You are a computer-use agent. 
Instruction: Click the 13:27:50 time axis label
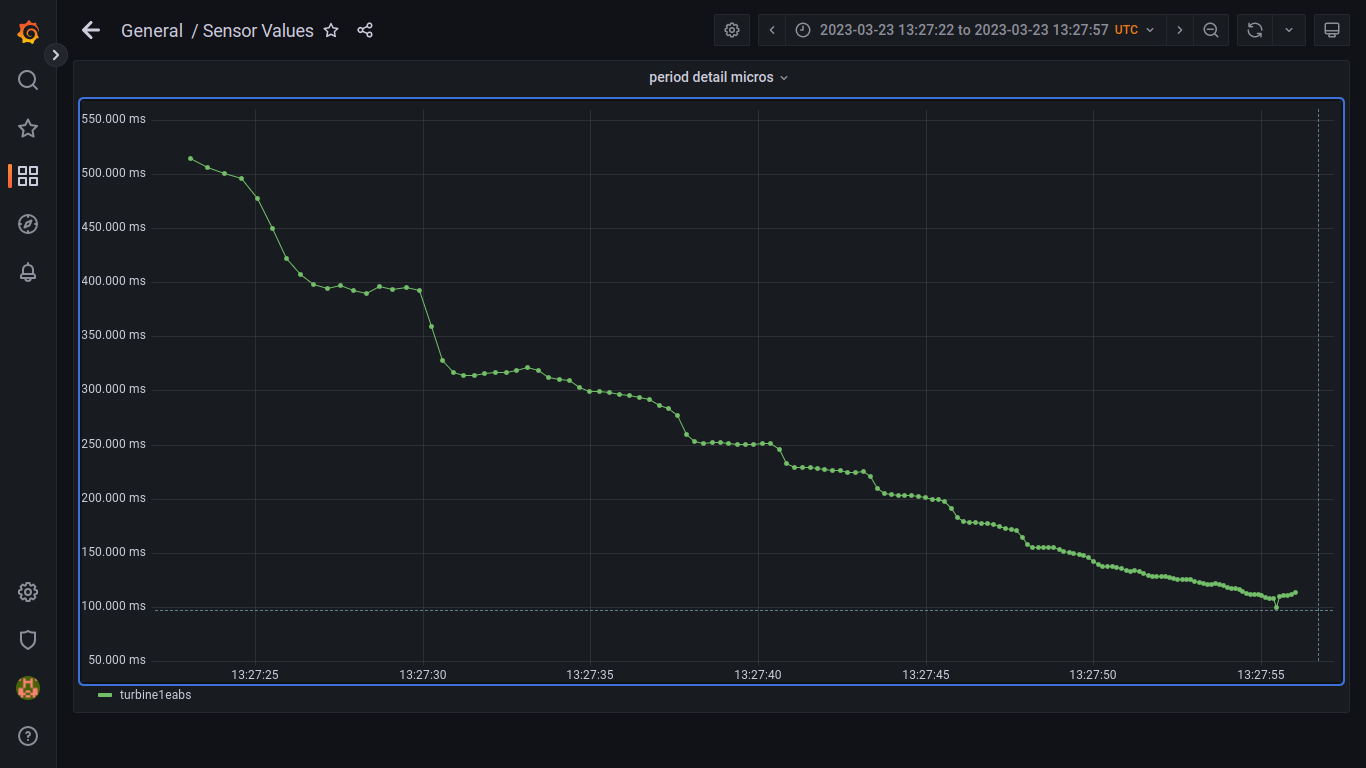pyautogui.click(x=1093, y=675)
